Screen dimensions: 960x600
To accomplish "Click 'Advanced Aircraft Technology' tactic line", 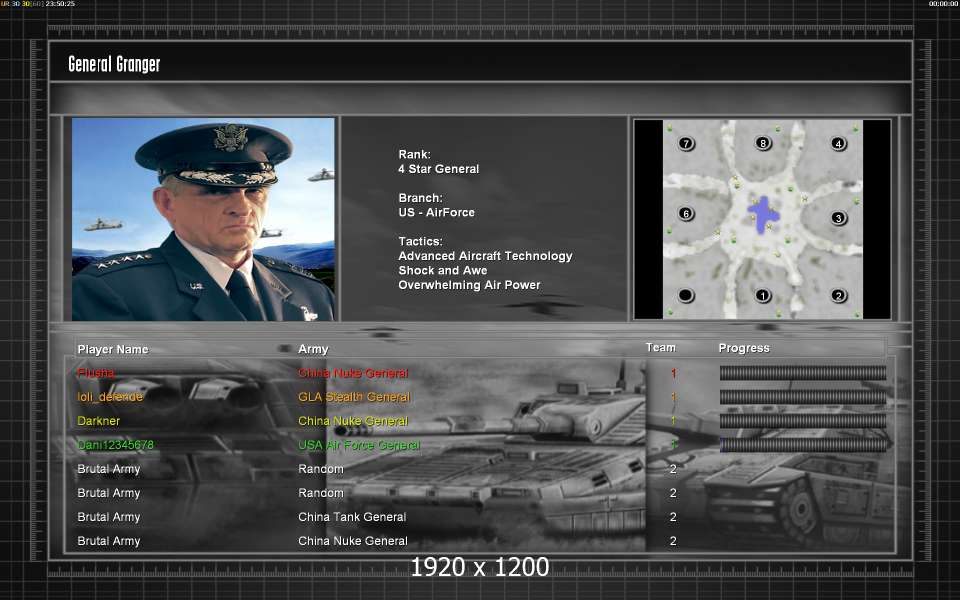I will (486, 256).
